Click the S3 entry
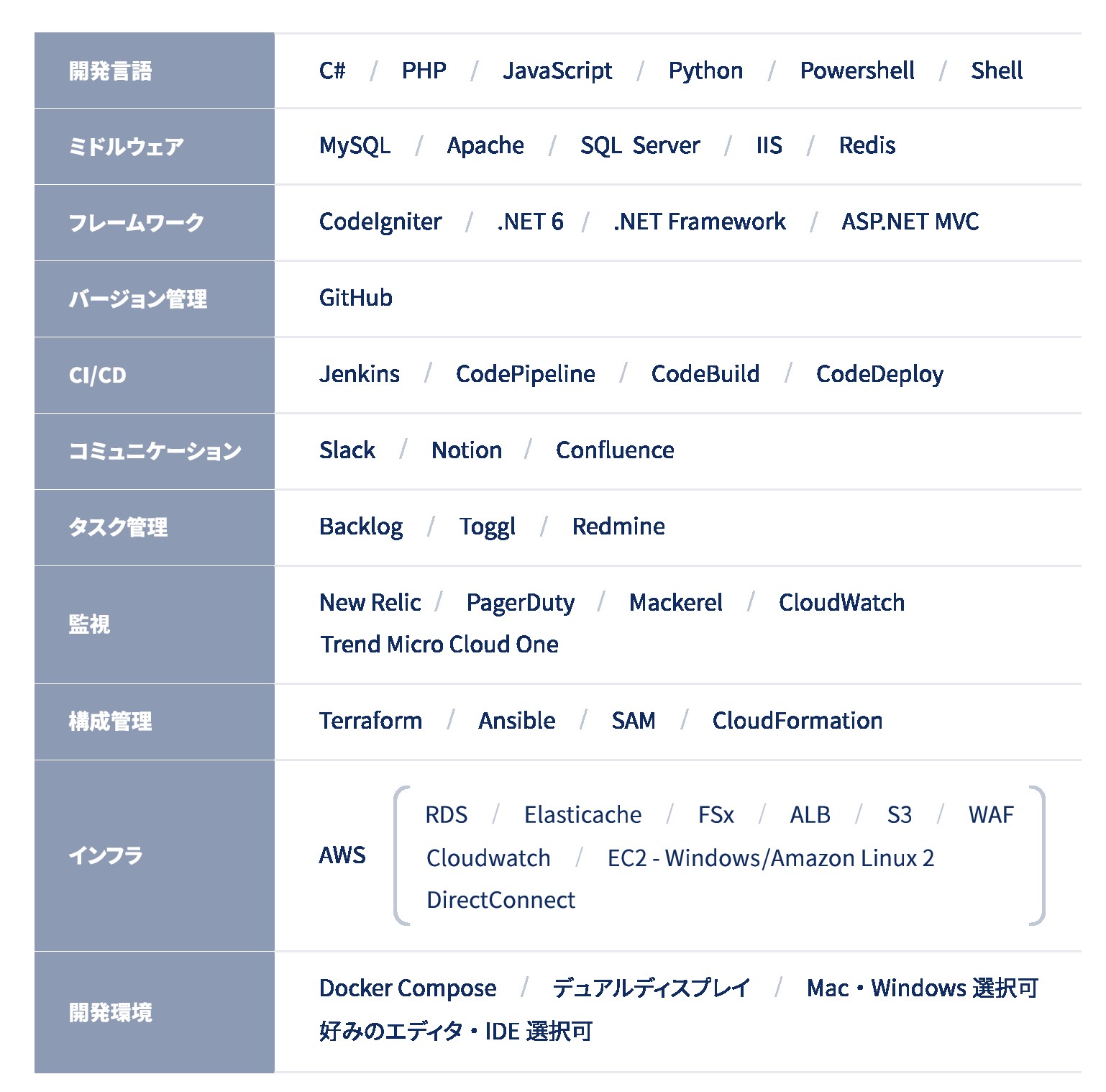Viewport: 1106px width, 1092px height. pyautogui.click(x=900, y=815)
